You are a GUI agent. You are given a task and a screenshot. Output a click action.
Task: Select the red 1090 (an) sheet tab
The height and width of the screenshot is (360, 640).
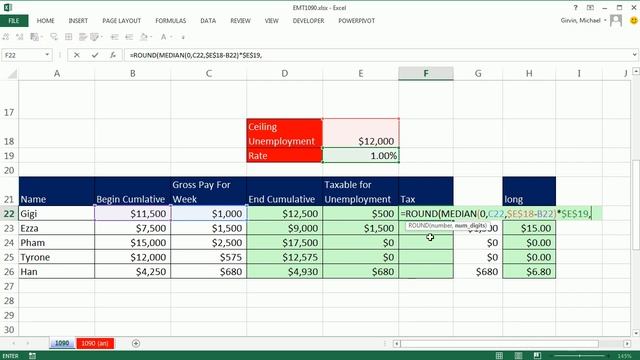click(x=95, y=343)
